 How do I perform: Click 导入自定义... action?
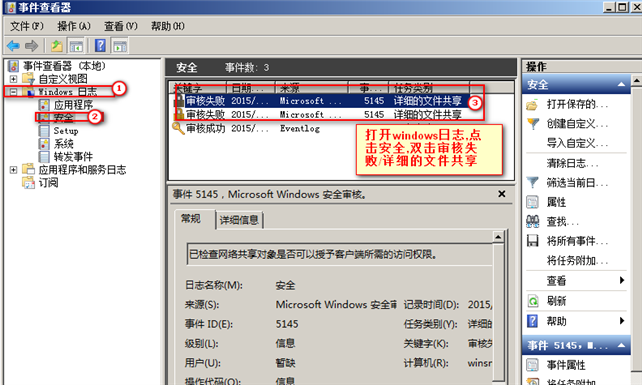(x=577, y=143)
